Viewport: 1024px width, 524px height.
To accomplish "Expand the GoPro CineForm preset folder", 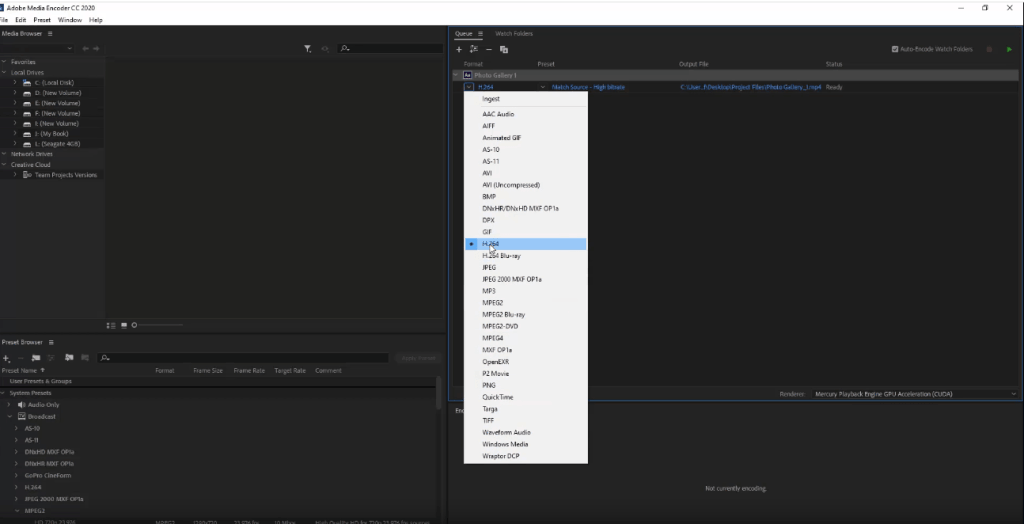I will point(16,475).
